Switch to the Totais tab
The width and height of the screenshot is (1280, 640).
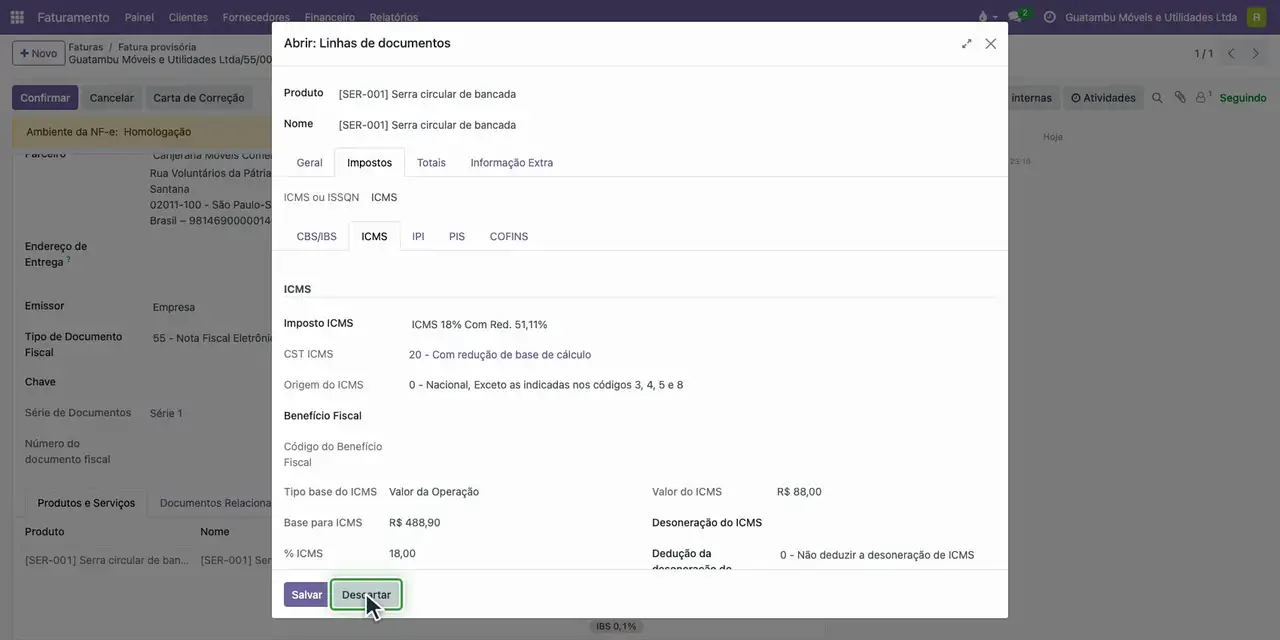coord(431,163)
